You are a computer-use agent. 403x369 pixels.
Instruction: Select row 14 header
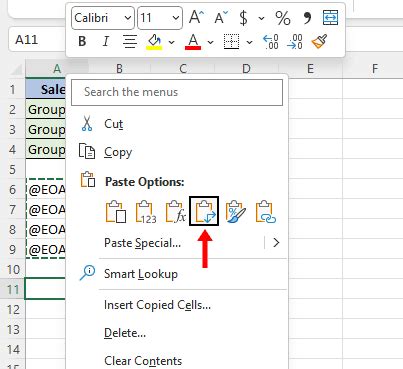pyautogui.click(x=13, y=350)
